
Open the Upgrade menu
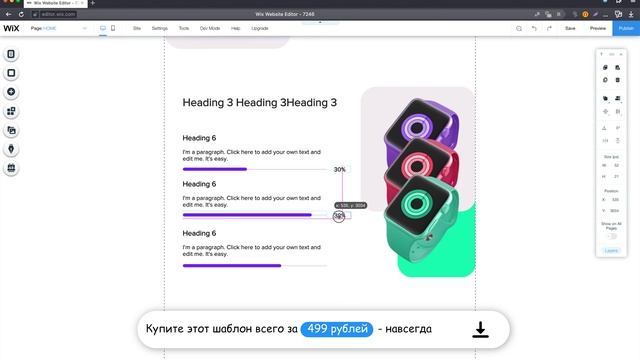(x=260, y=28)
